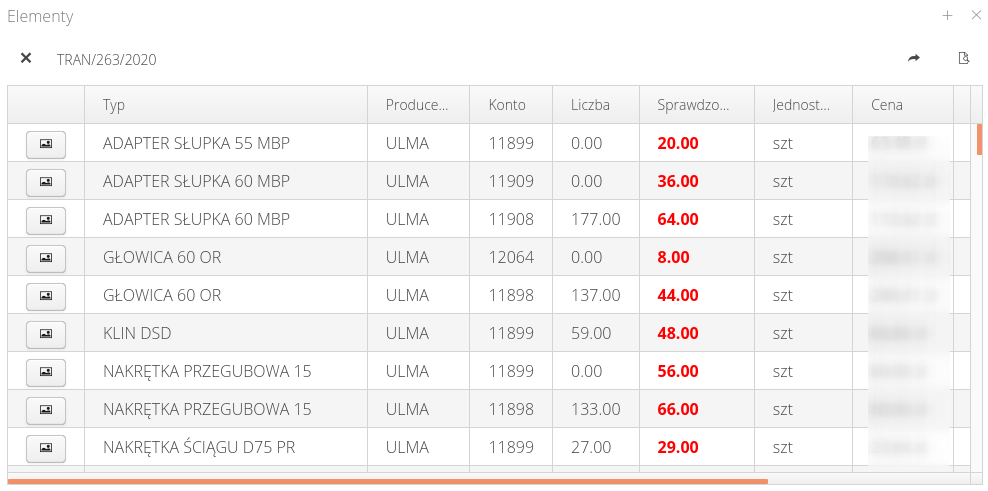The height and width of the screenshot is (491, 988).
Task: Open image for KLIN DSD row
Action: pyautogui.click(x=45, y=333)
